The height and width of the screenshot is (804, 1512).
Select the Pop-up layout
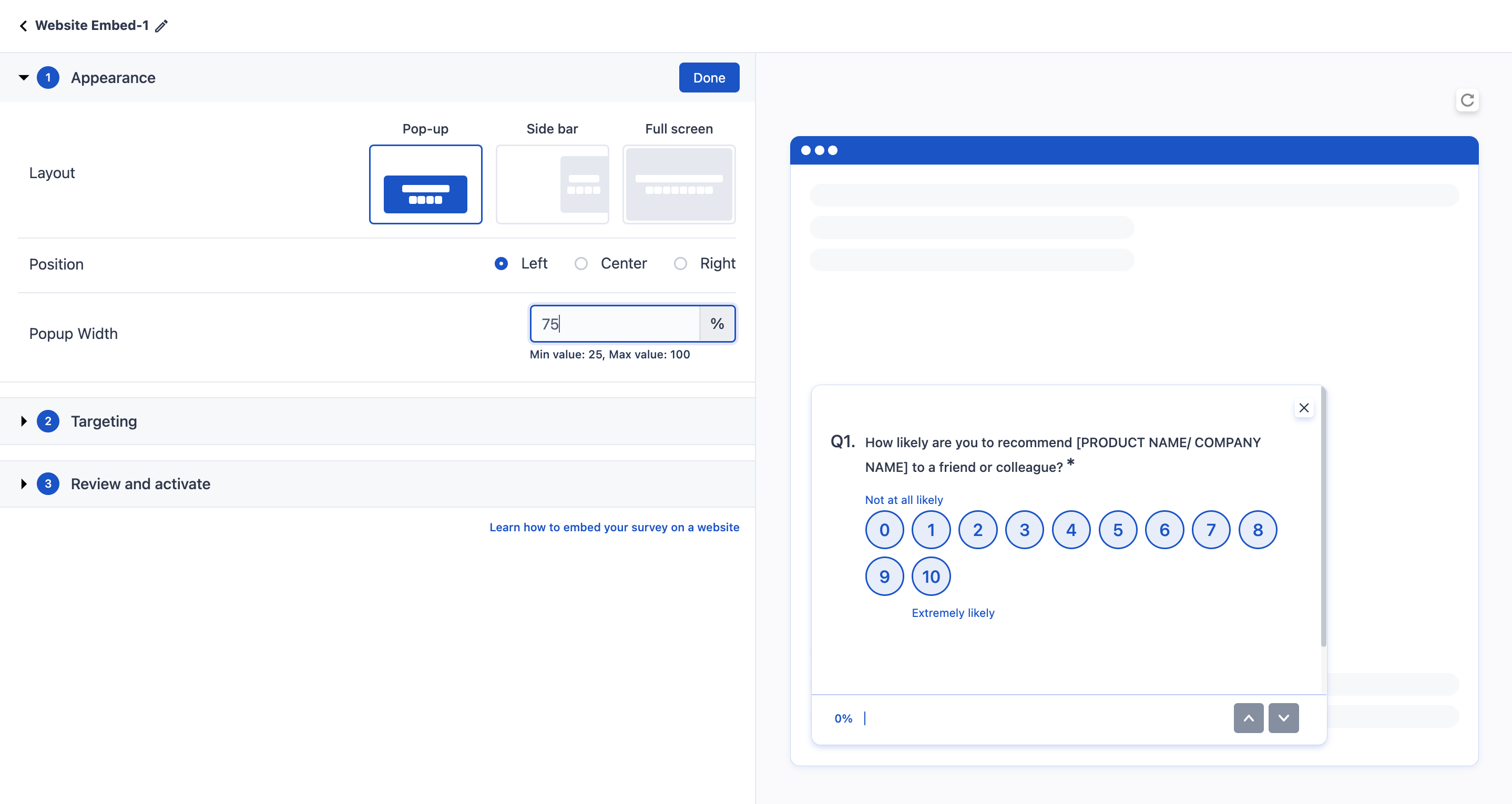pyautogui.click(x=425, y=184)
